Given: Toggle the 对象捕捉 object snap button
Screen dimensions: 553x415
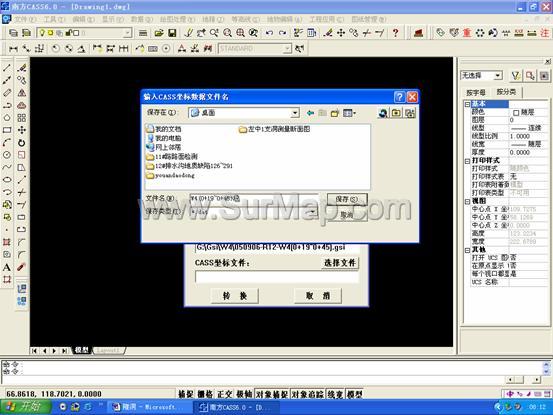Looking at the screenshot, I should pyautogui.click(x=272, y=394).
